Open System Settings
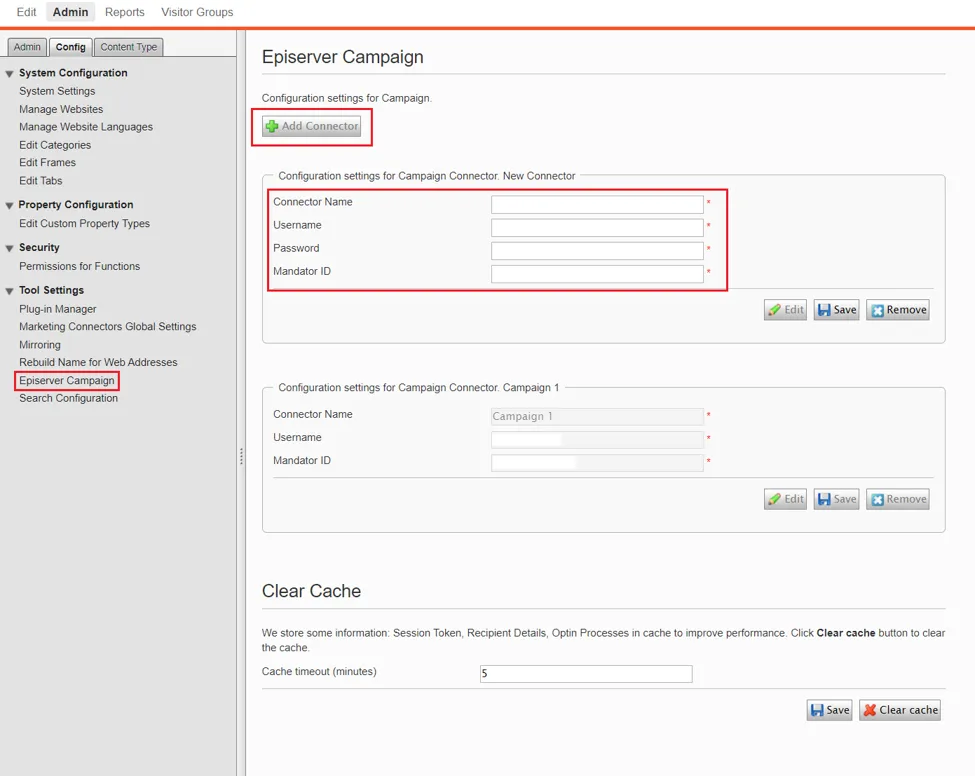Image resolution: width=975 pixels, height=776 pixels. point(57,91)
